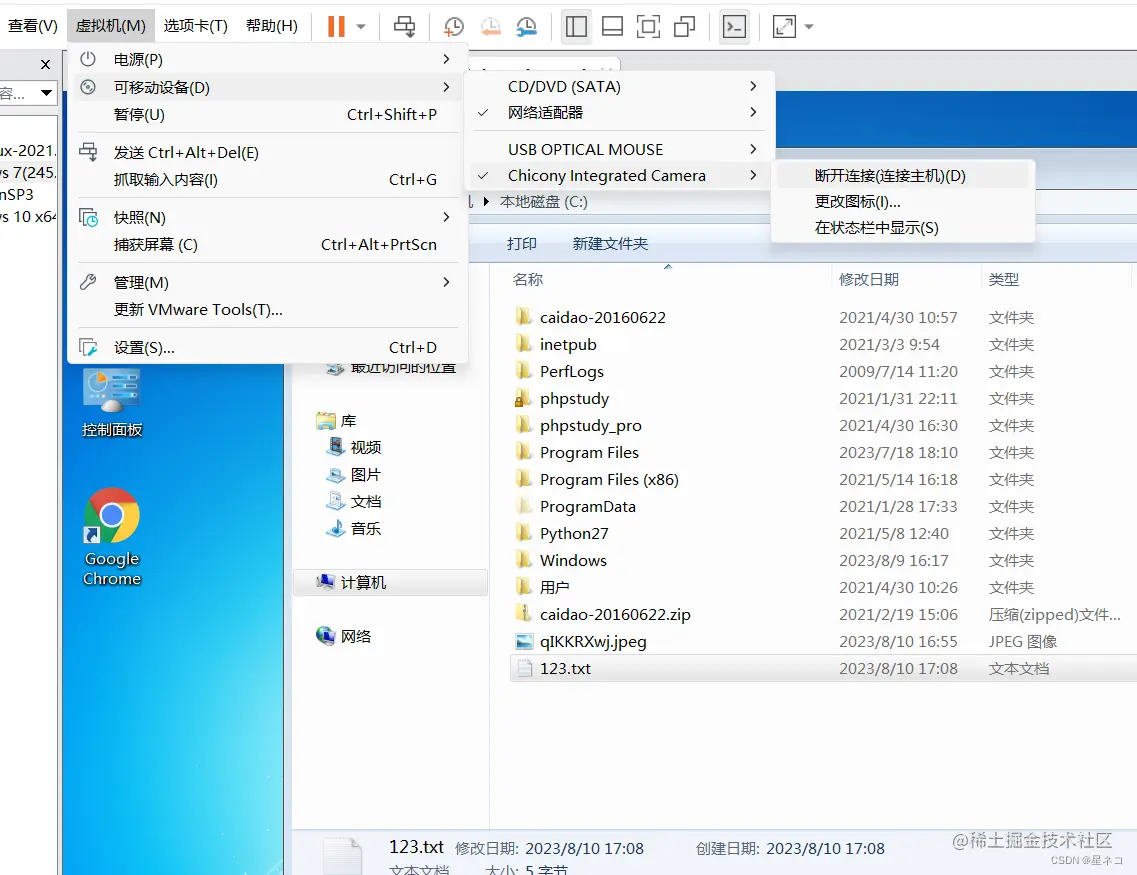Expand the CD/DVD (SATA) submenu
The width and height of the screenshot is (1137, 875).
click(619, 86)
